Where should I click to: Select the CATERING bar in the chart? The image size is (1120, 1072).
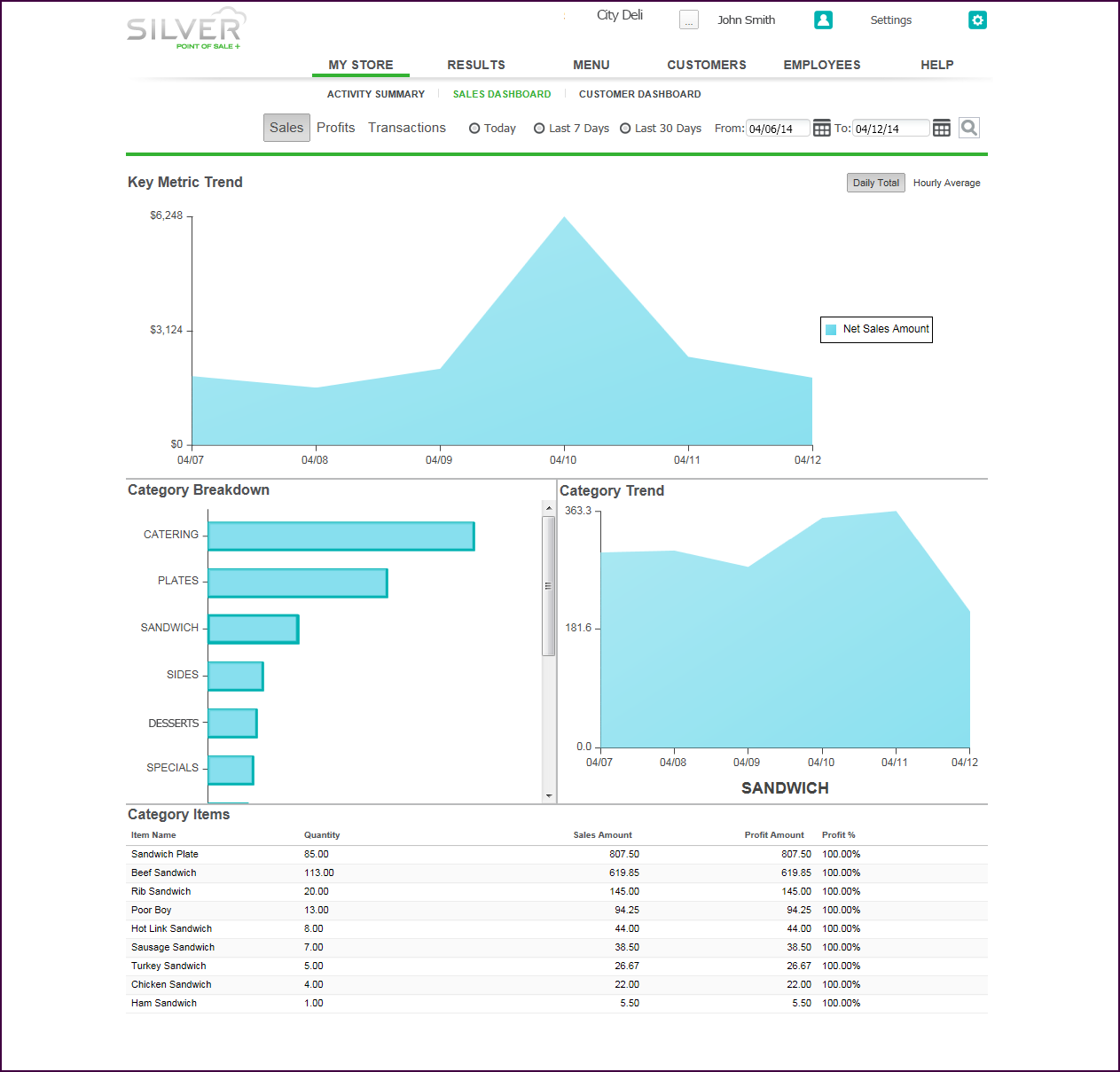point(341,536)
